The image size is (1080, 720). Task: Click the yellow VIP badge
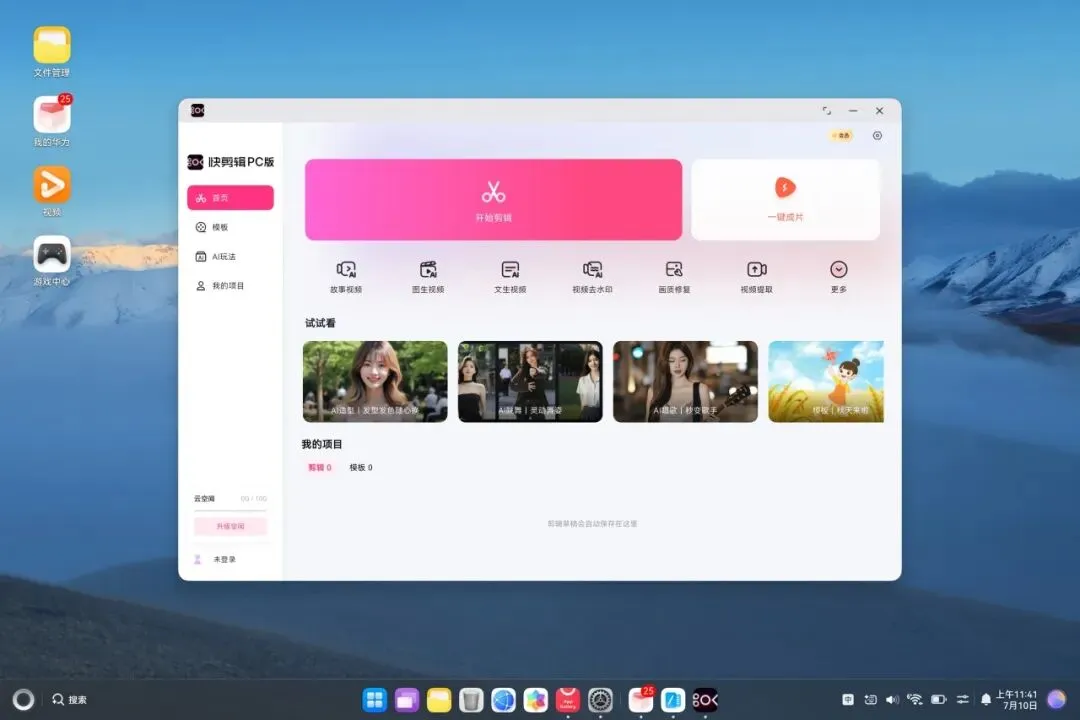coord(841,136)
